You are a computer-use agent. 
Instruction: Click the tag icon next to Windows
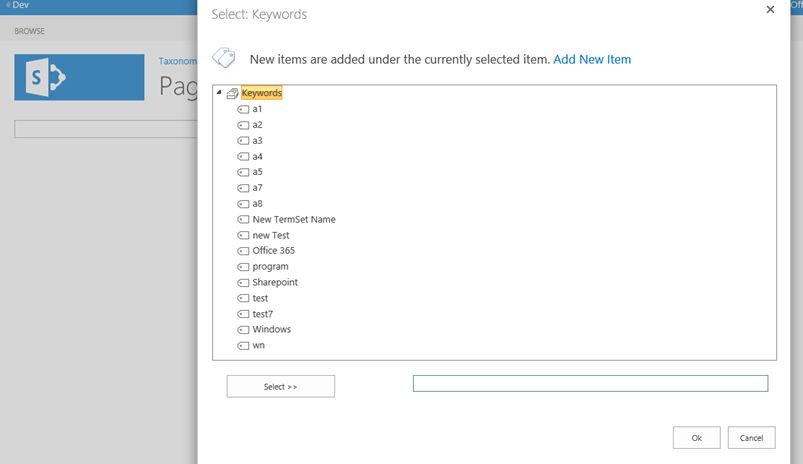pyautogui.click(x=243, y=330)
